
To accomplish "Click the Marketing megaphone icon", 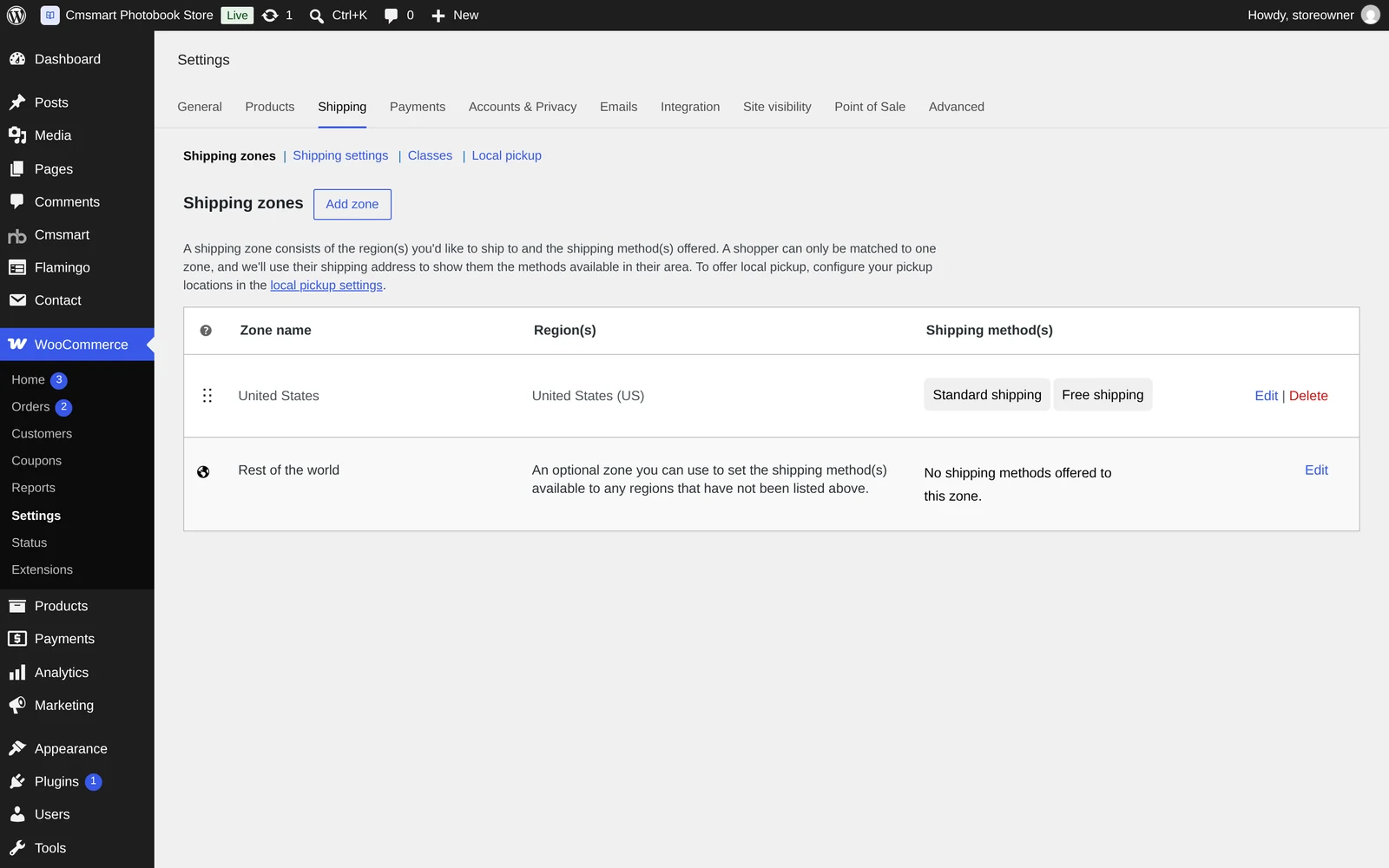I will [17, 706].
